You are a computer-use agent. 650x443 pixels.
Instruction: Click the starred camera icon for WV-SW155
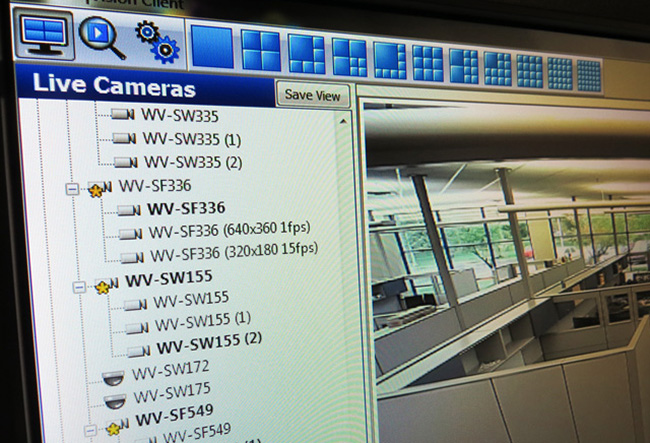coord(107,285)
